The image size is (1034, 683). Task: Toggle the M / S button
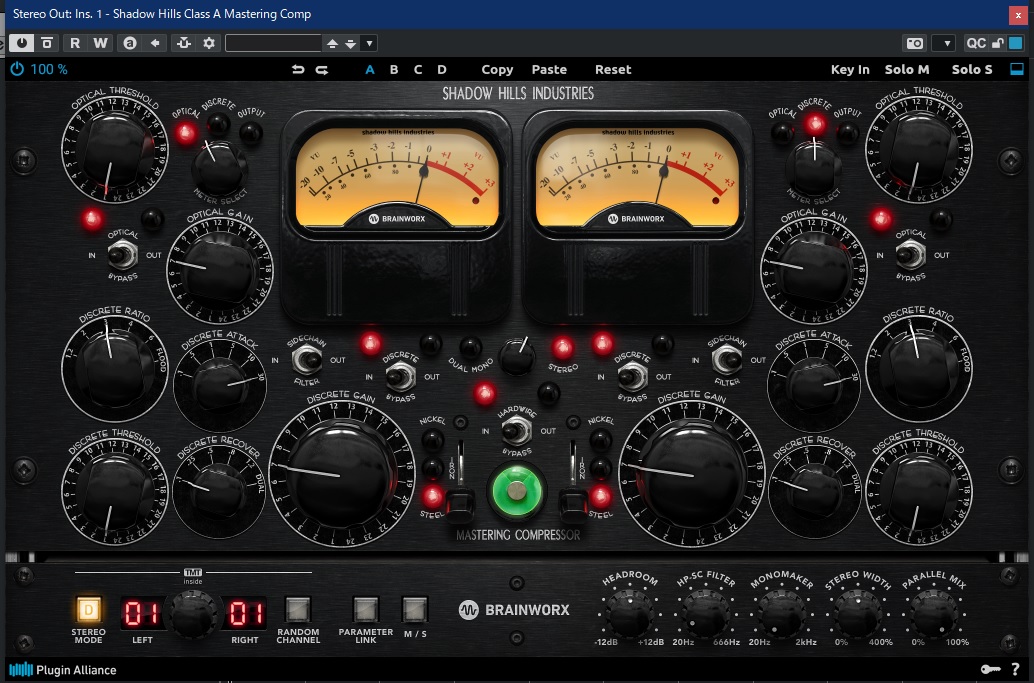[x=415, y=610]
